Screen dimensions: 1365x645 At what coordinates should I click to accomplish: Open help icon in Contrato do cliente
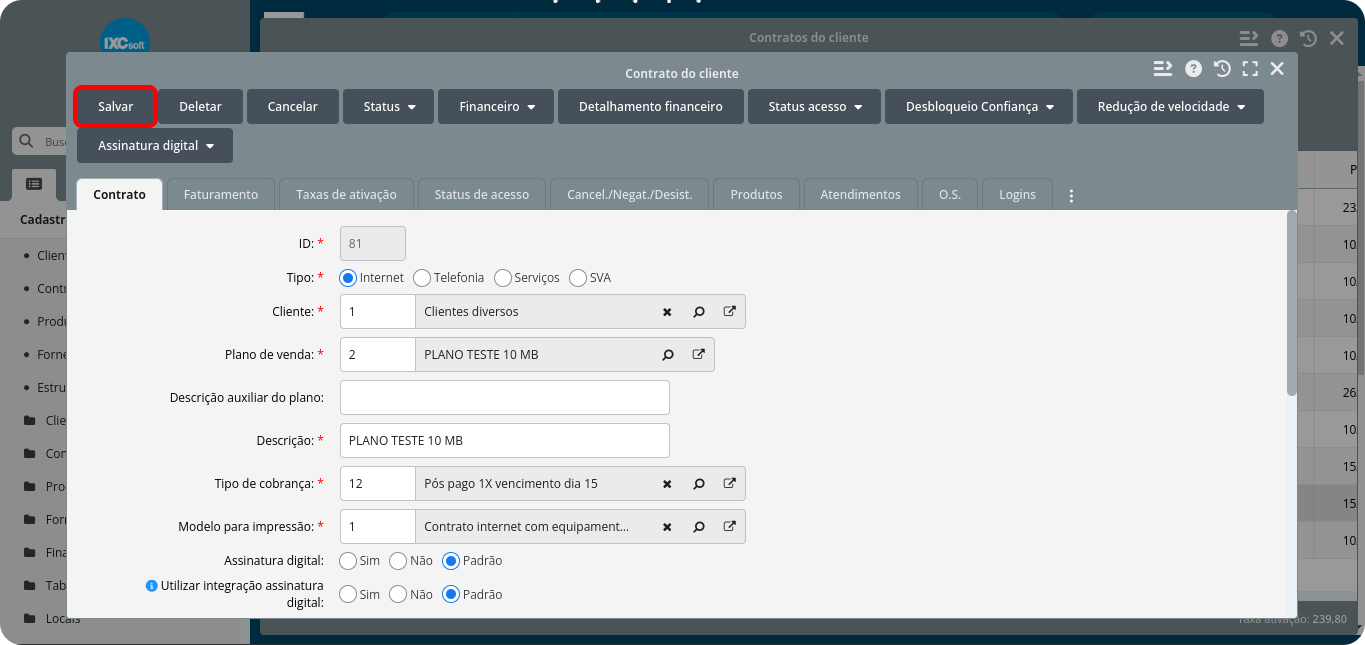1193,69
